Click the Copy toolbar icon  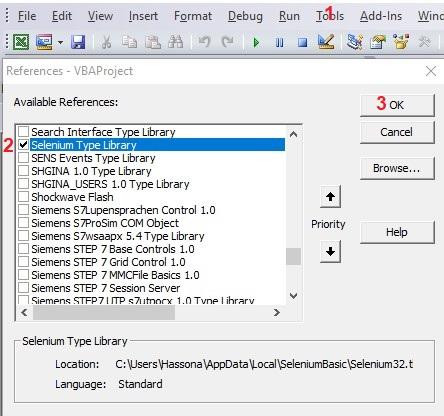click(x=129, y=42)
